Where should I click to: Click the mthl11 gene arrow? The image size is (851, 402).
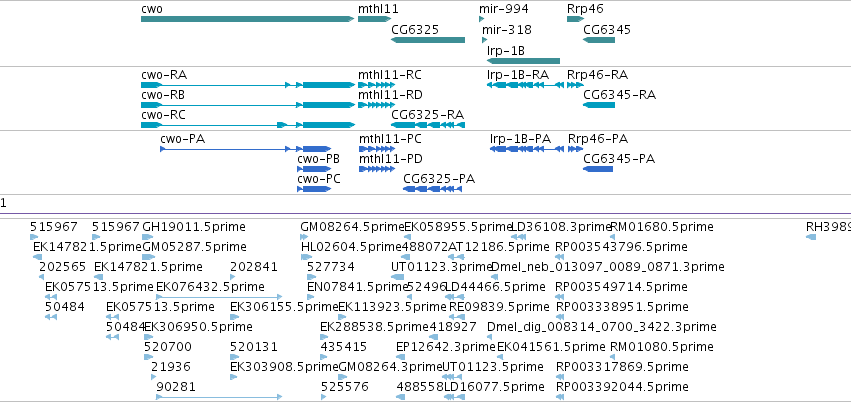pyautogui.click(x=372, y=19)
